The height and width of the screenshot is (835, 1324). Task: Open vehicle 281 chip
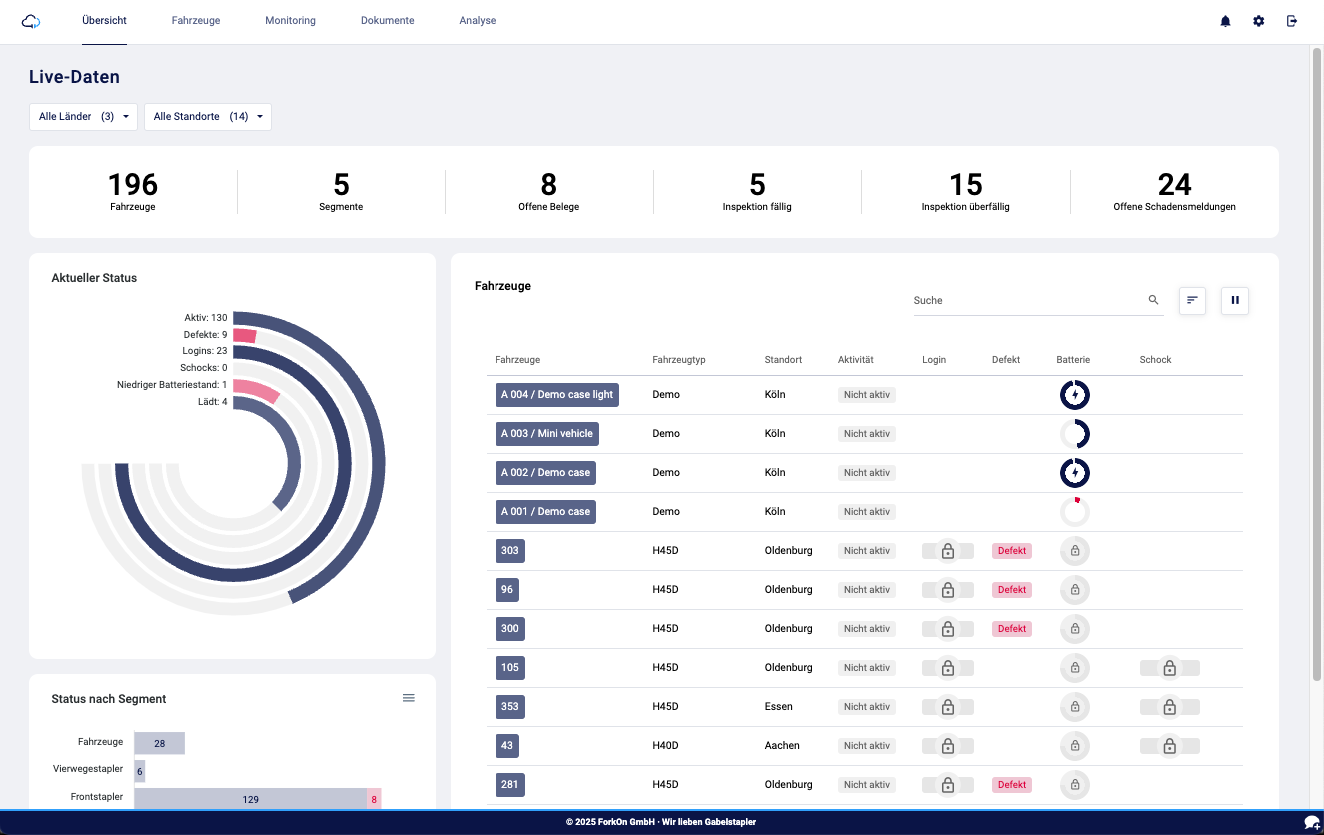[x=510, y=785]
